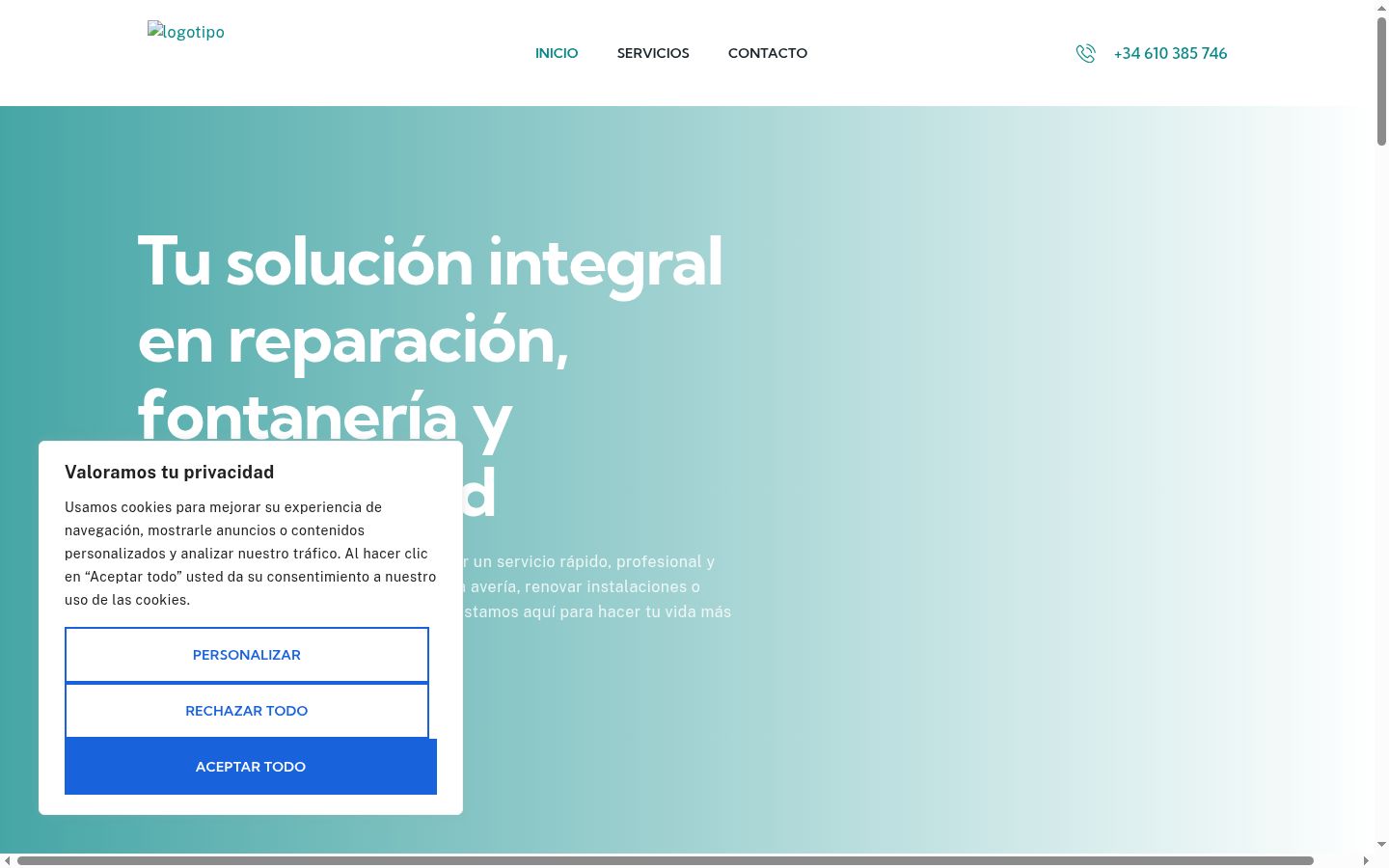Click the cookie usage description paragraph
This screenshot has width=1389, height=868.
(251, 554)
